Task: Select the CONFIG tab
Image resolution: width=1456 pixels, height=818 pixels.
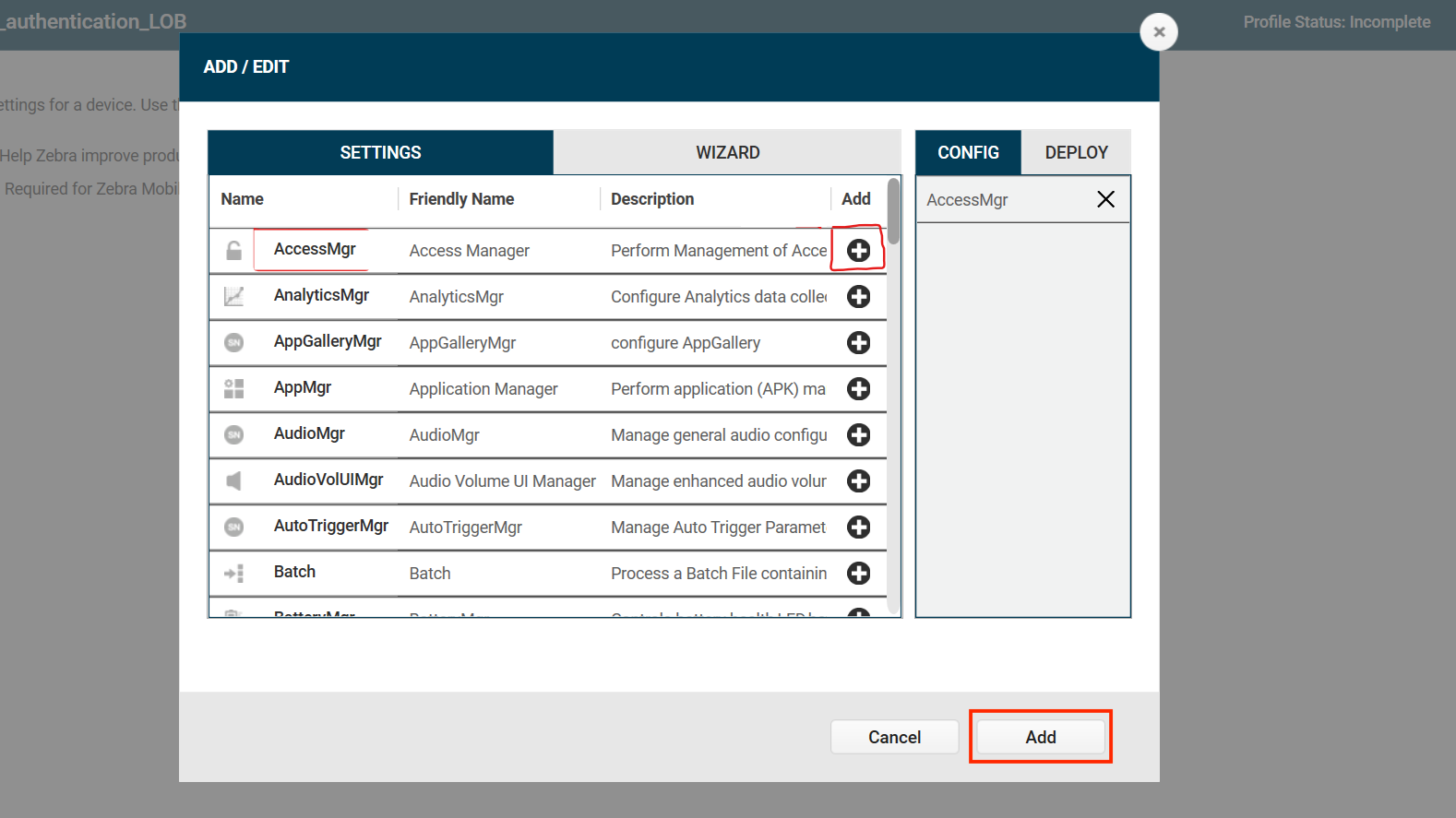Action: pyautogui.click(x=968, y=153)
